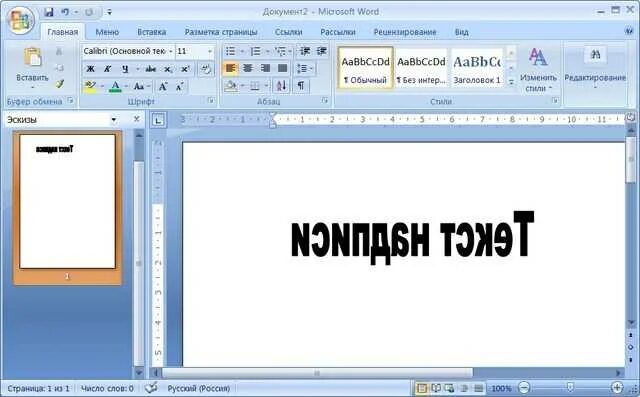Switch to Web Layout view in status bar

(x=450, y=388)
